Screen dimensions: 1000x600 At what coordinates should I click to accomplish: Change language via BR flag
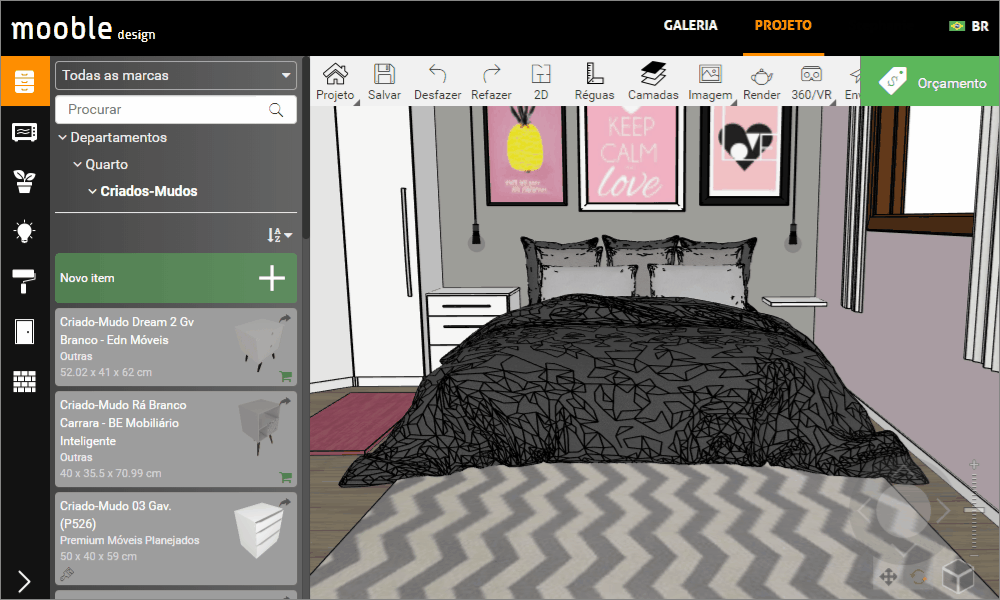pos(969,26)
